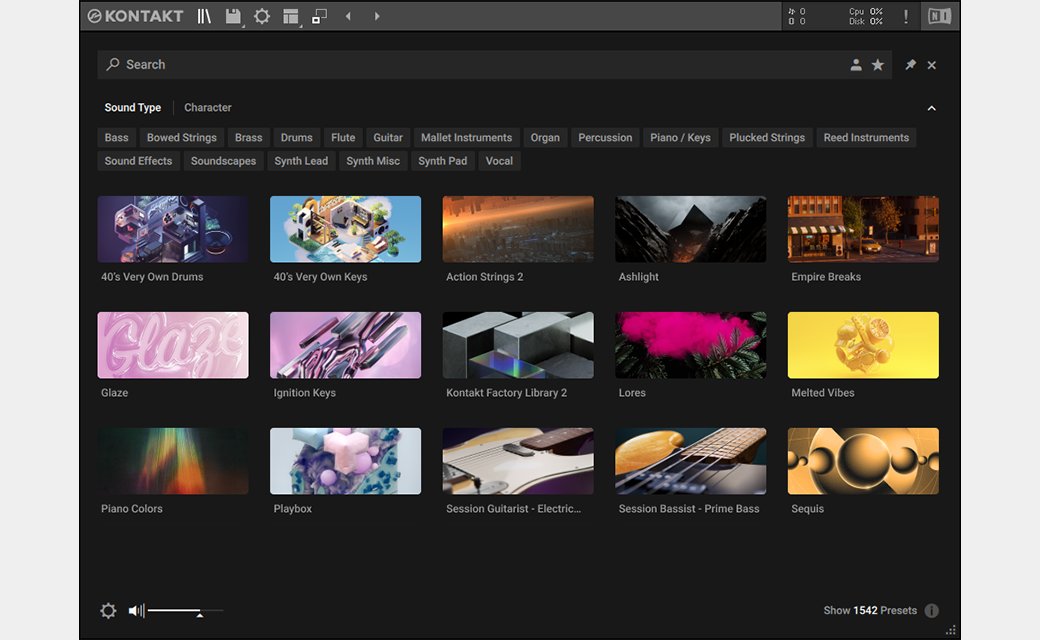Select the Synth Misc tag
The height and width of the screenshot is (640, 1040).
[x=373, y=161]
